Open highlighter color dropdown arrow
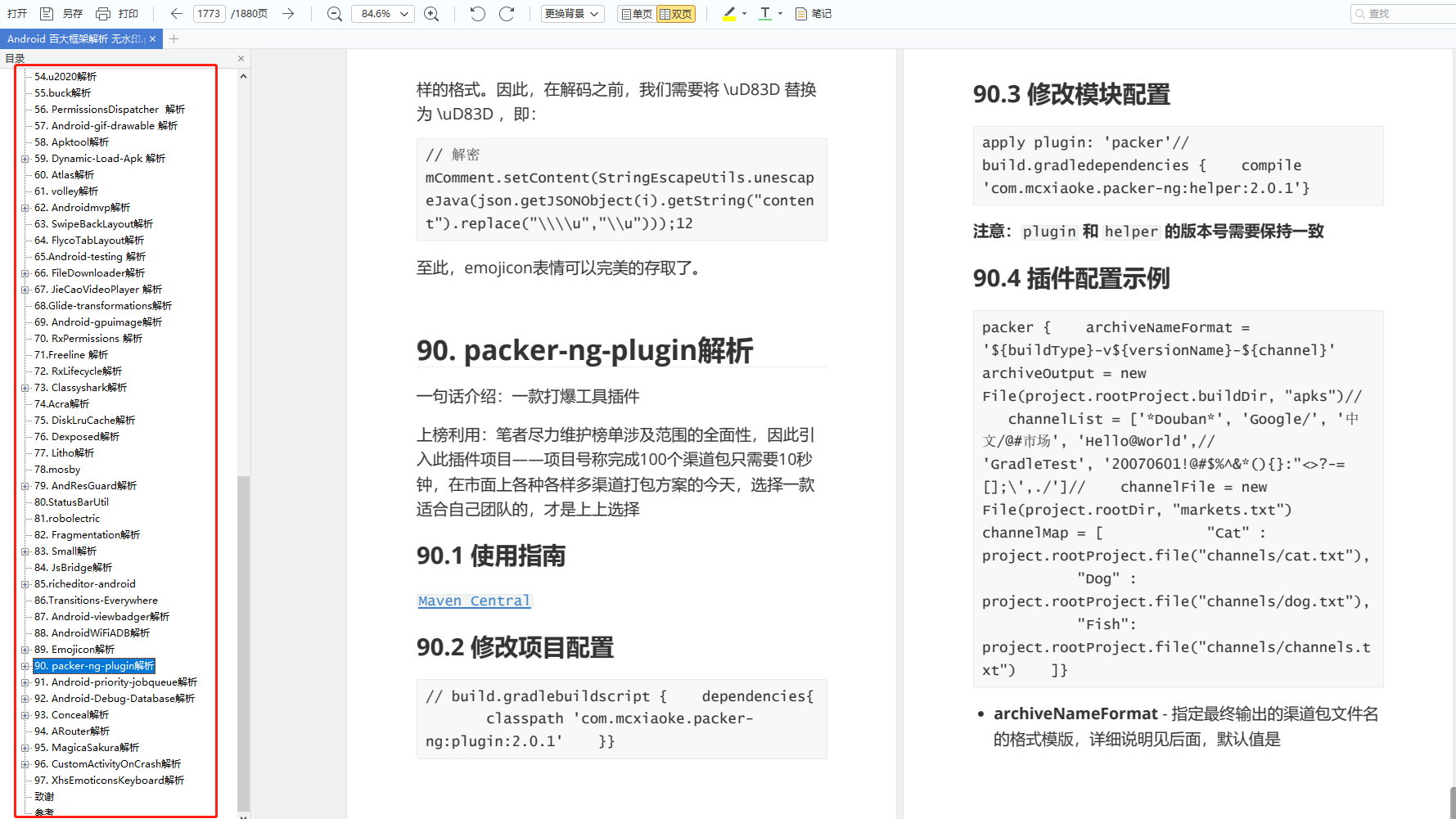1456x819 pixels. click(x=744, y=14)
